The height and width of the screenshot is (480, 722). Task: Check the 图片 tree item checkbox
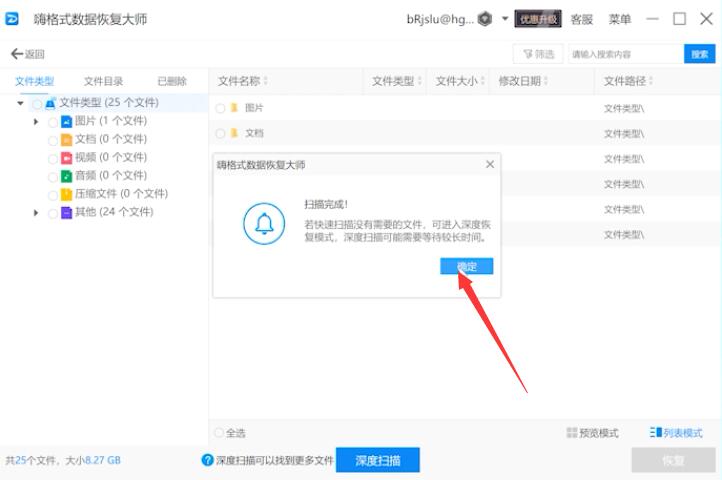click(53, 122)
